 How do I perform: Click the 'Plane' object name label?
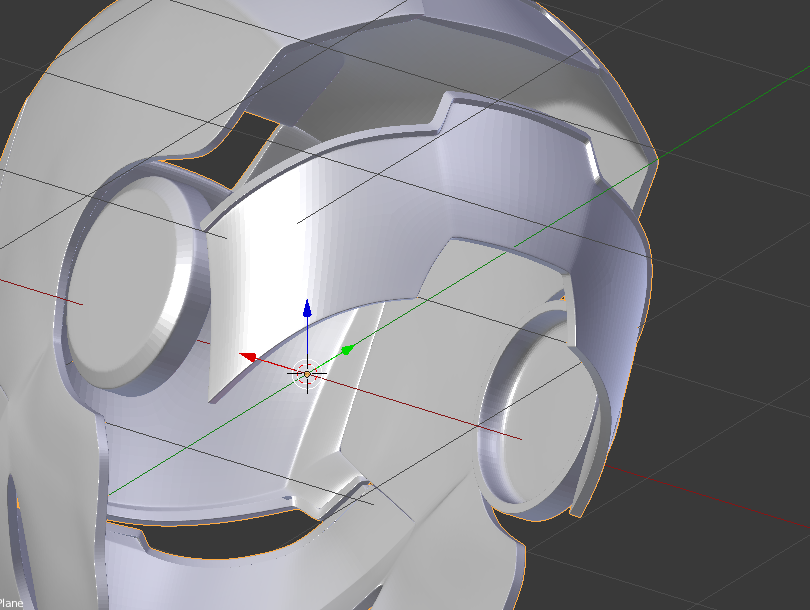coord(11,603)
